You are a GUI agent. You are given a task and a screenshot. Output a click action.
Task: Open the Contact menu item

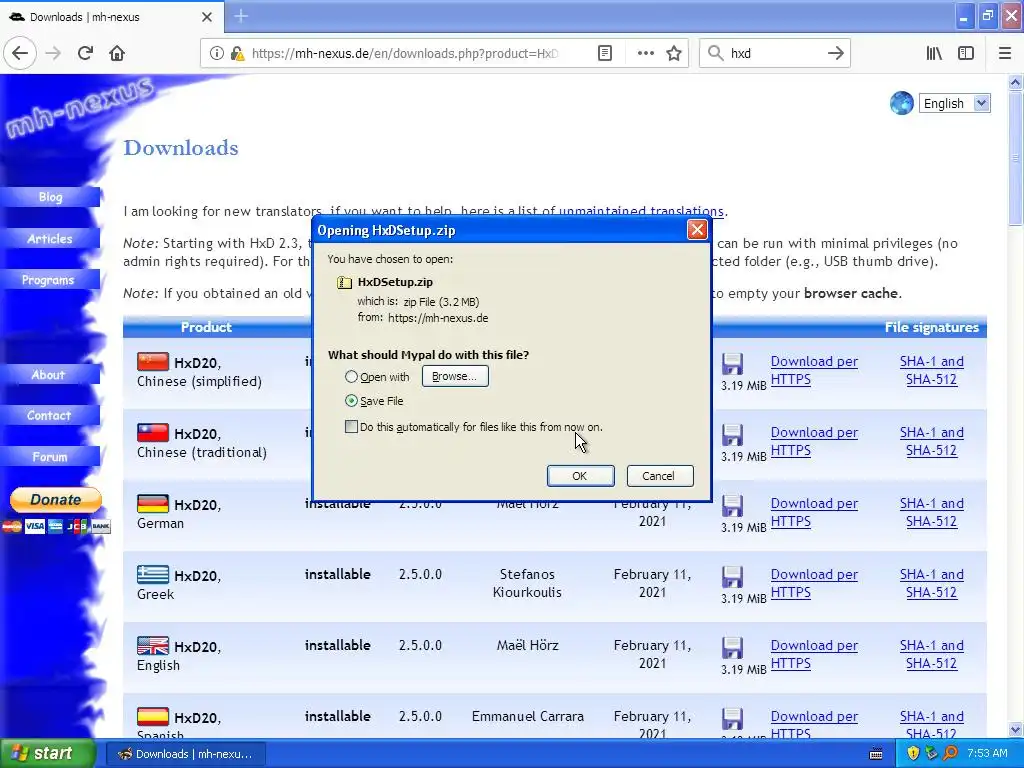click(x=50, y=415)
